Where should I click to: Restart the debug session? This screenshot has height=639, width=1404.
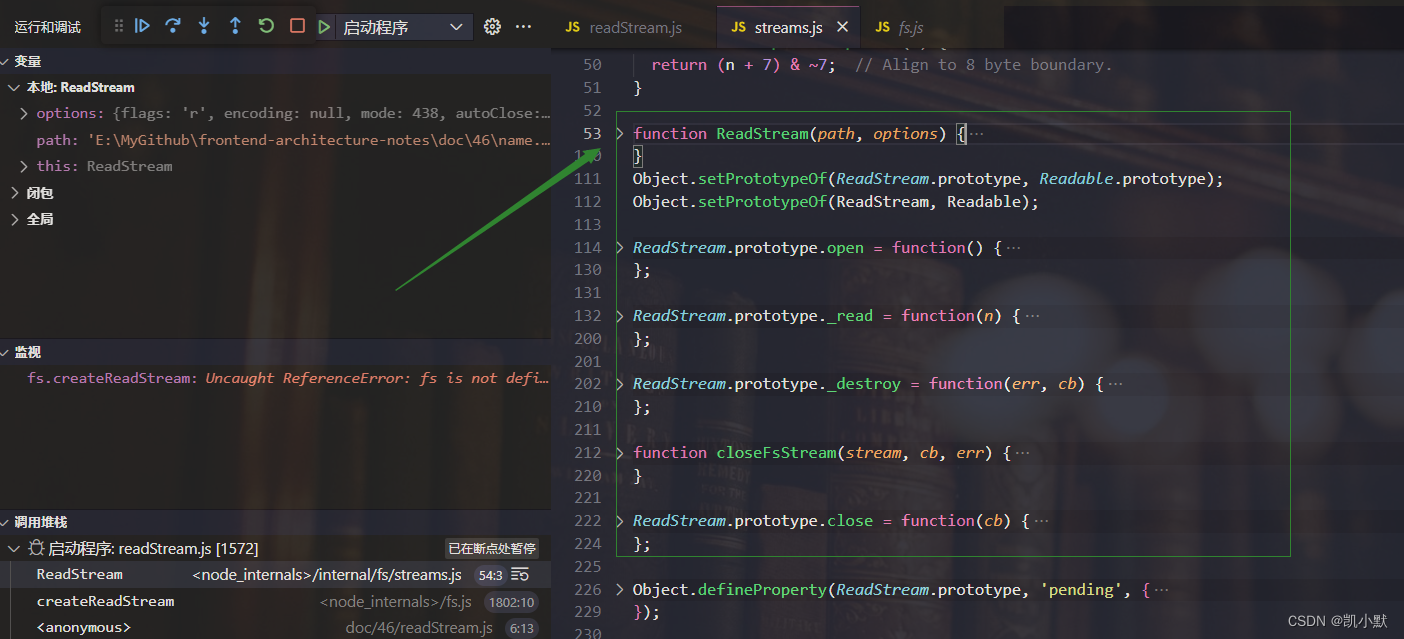pyautogui.click(x=266, y=26)
